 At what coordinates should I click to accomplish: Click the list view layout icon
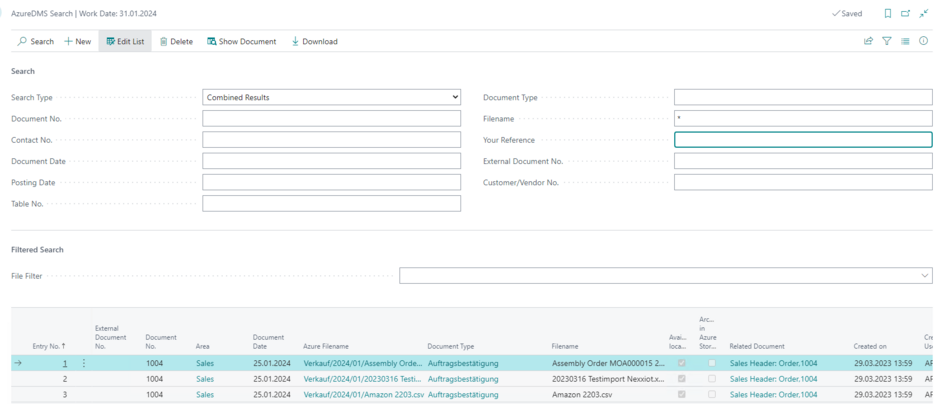(905, 41)
